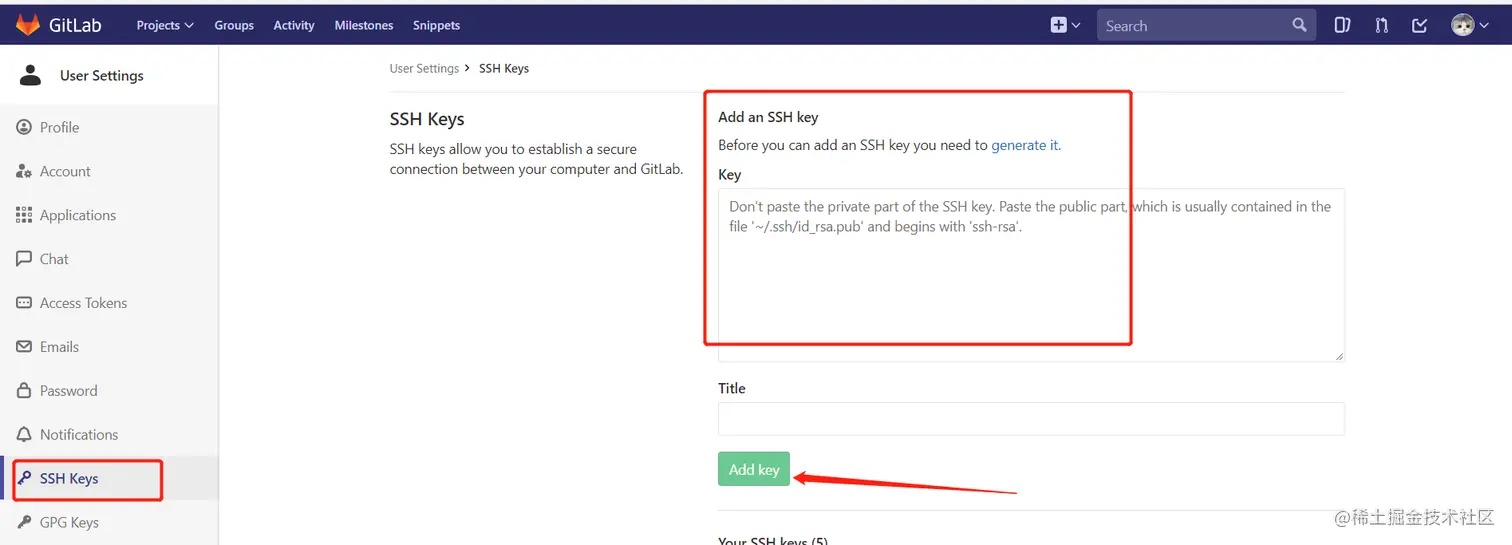Open the user avatar dropdown
Image resolution: width=1512 pixels, height=545 pixels.
click(1470, 25)
